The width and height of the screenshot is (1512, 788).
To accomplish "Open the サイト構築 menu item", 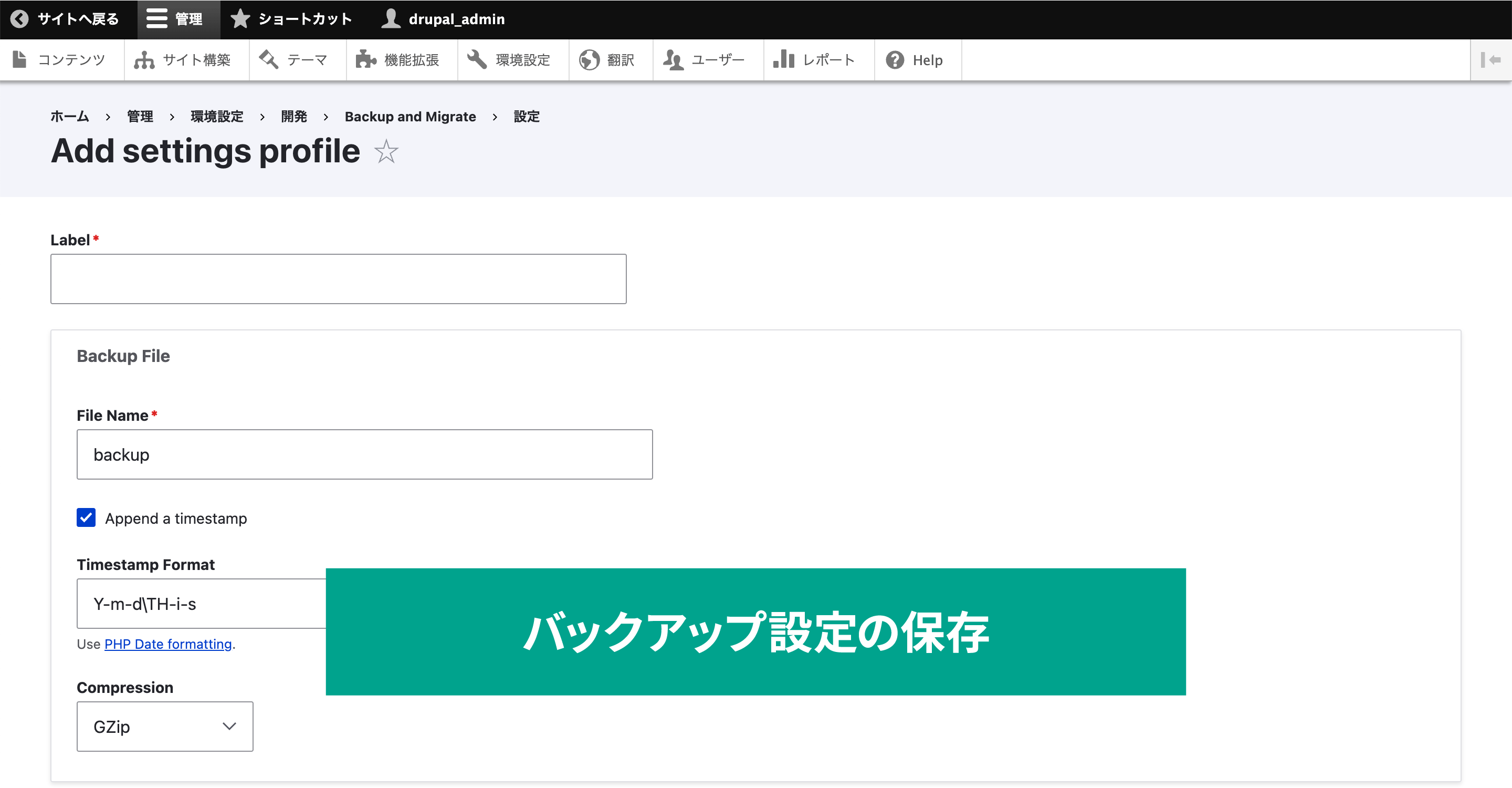I will click(187, 60).
